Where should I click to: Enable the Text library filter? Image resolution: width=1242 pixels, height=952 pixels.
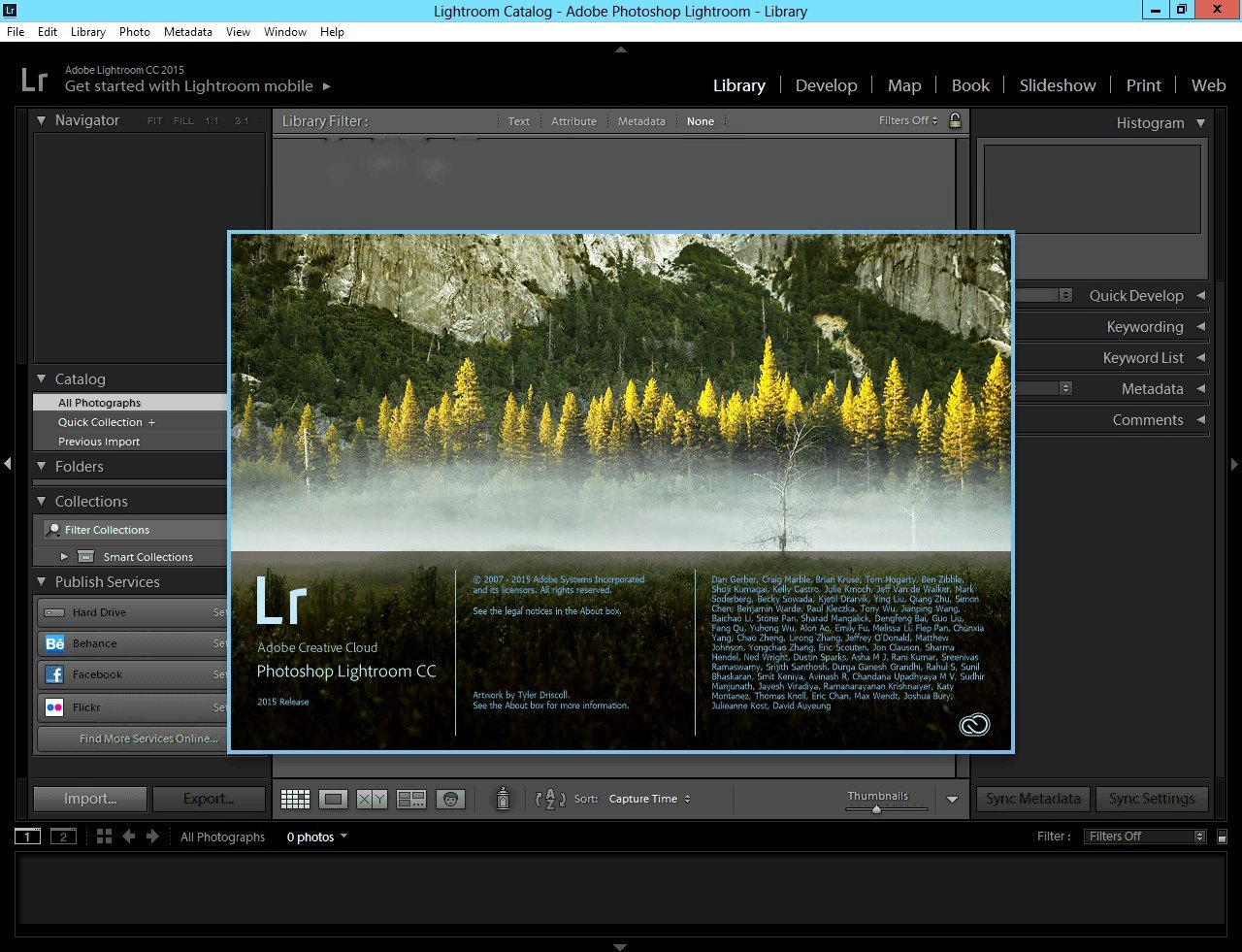click(x=519, y=121)
